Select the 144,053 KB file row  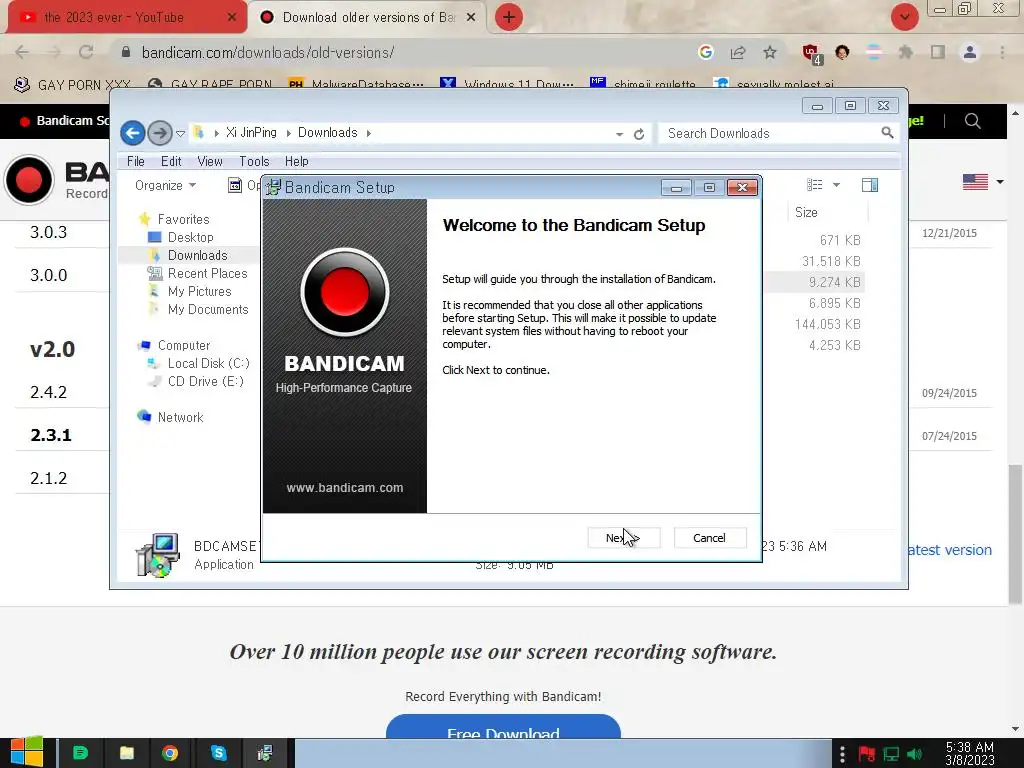click(827, 325)
